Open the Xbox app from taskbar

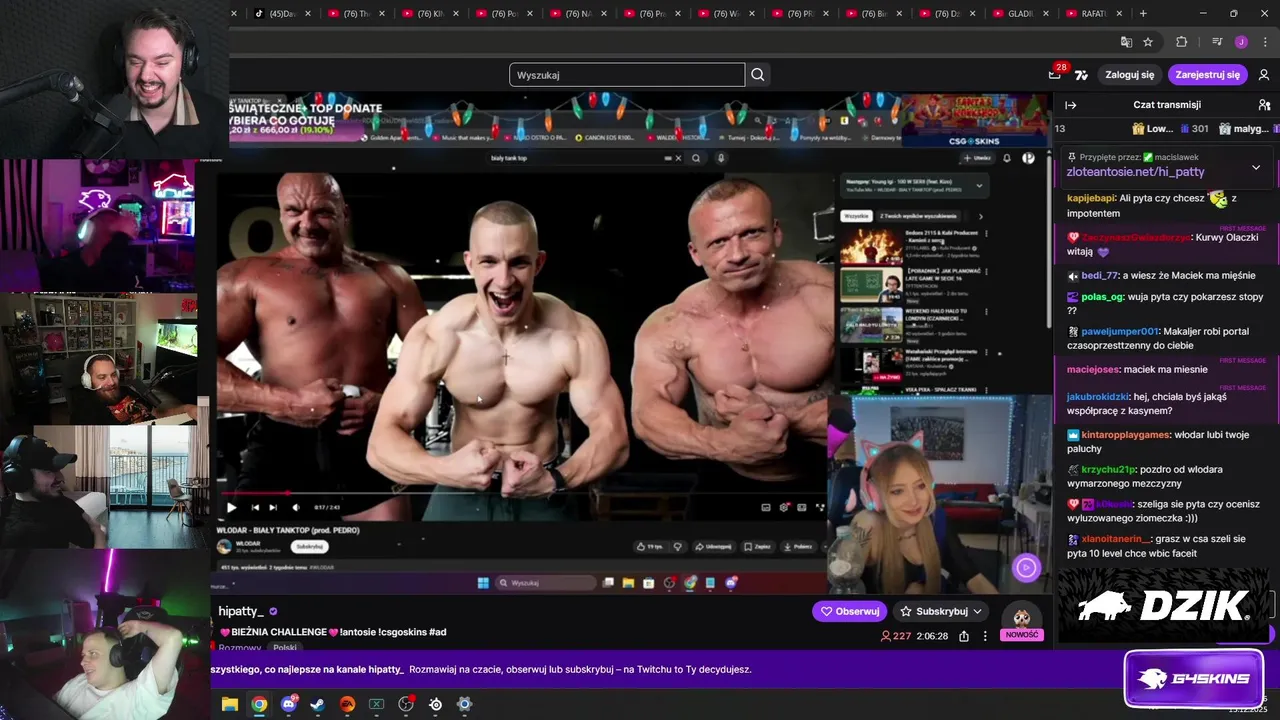click(x=377, y=704)
